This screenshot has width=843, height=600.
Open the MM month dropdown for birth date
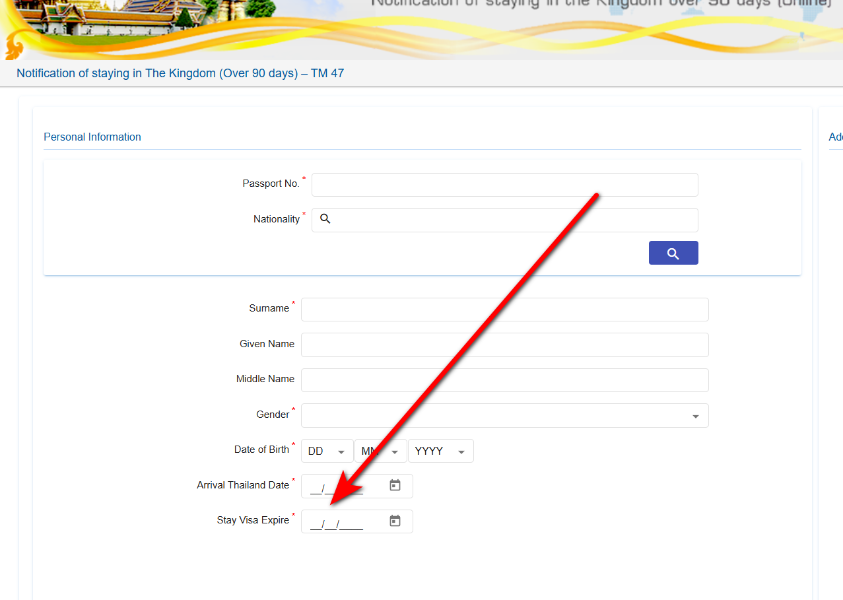pos(381,452)
